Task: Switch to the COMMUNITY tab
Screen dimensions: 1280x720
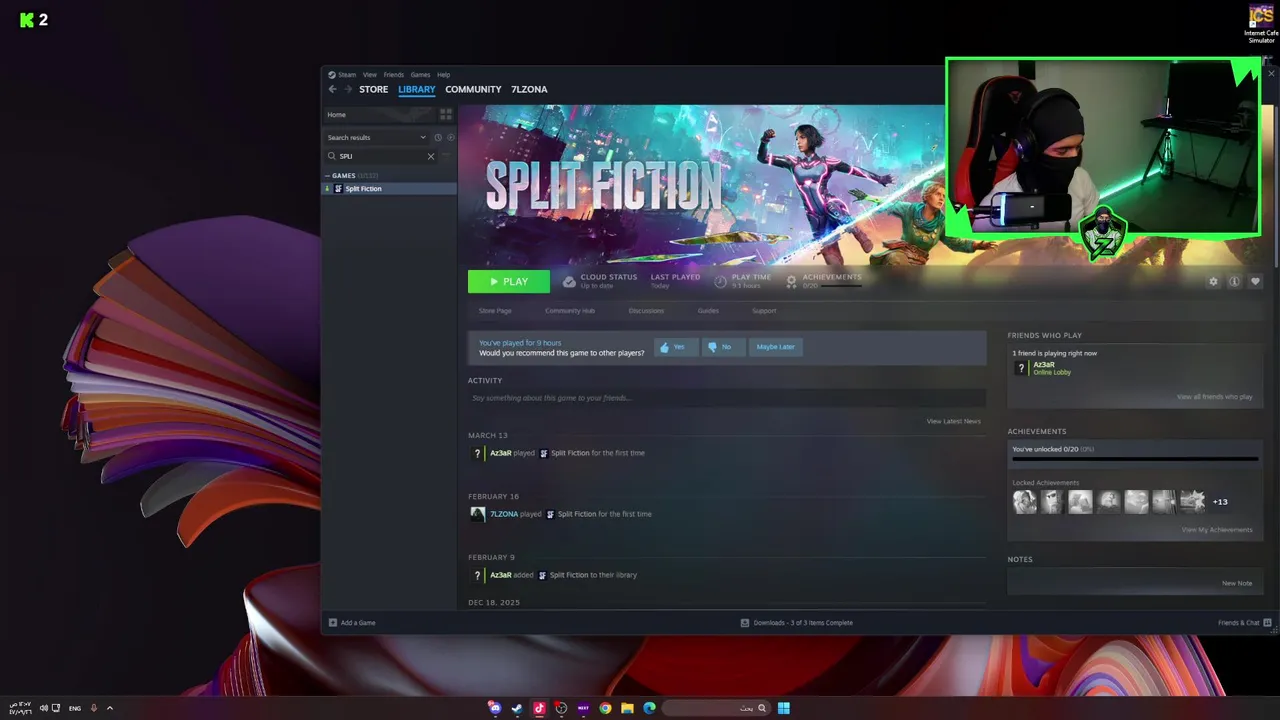Action: tap(473, 89)
